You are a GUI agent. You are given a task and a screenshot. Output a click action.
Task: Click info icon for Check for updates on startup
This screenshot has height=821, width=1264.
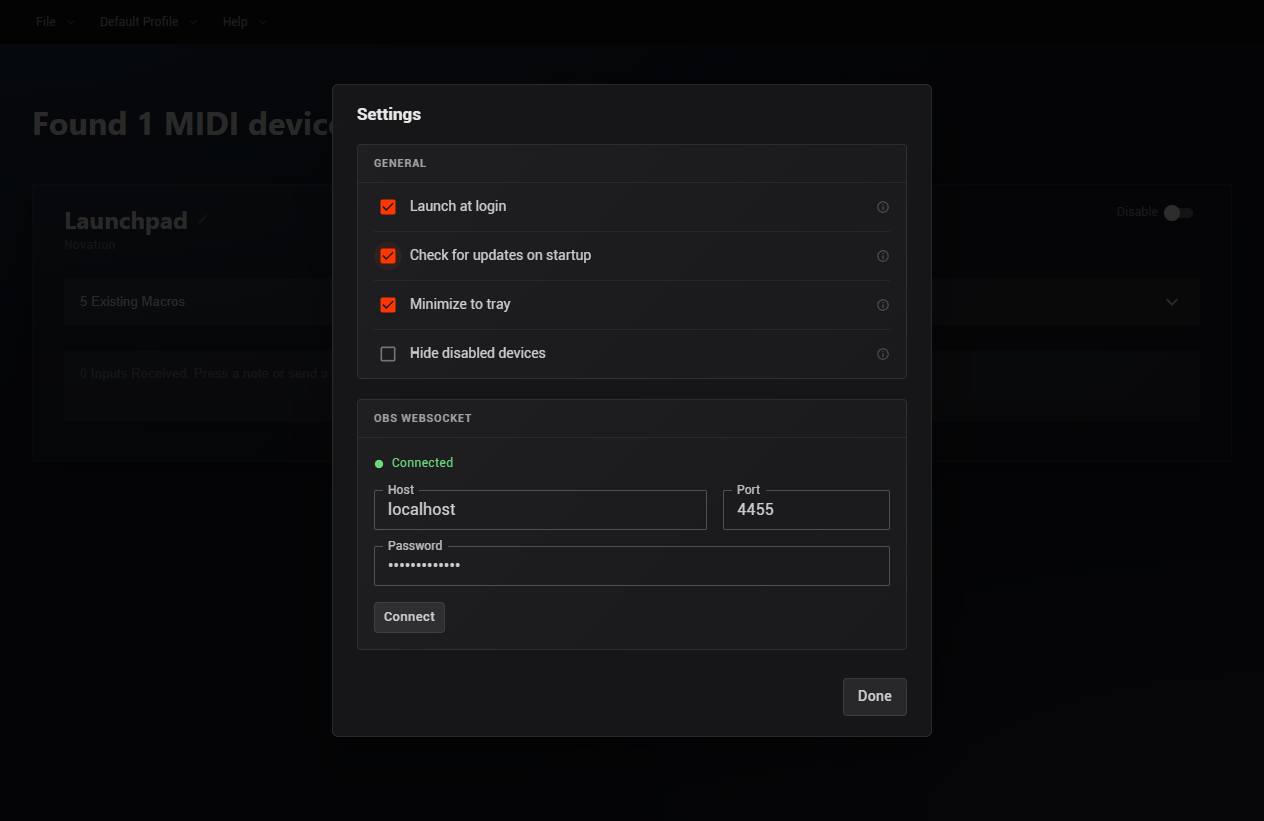coord(883,256)
